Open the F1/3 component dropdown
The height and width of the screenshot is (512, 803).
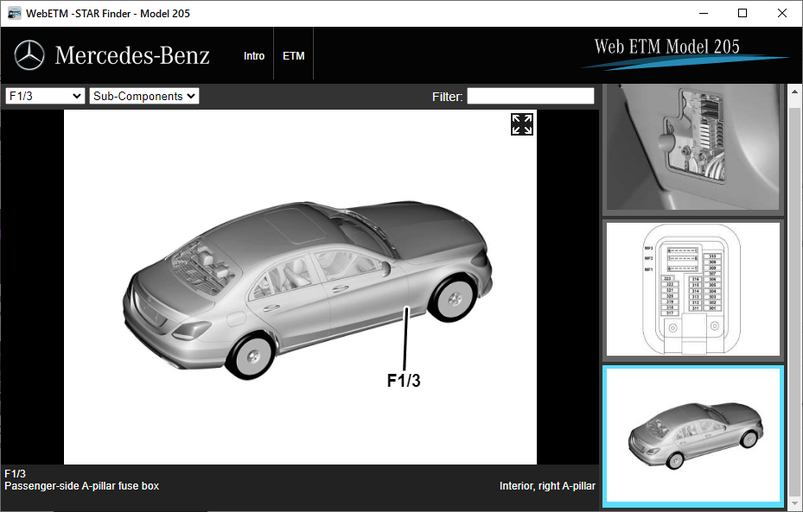(44, 96)
